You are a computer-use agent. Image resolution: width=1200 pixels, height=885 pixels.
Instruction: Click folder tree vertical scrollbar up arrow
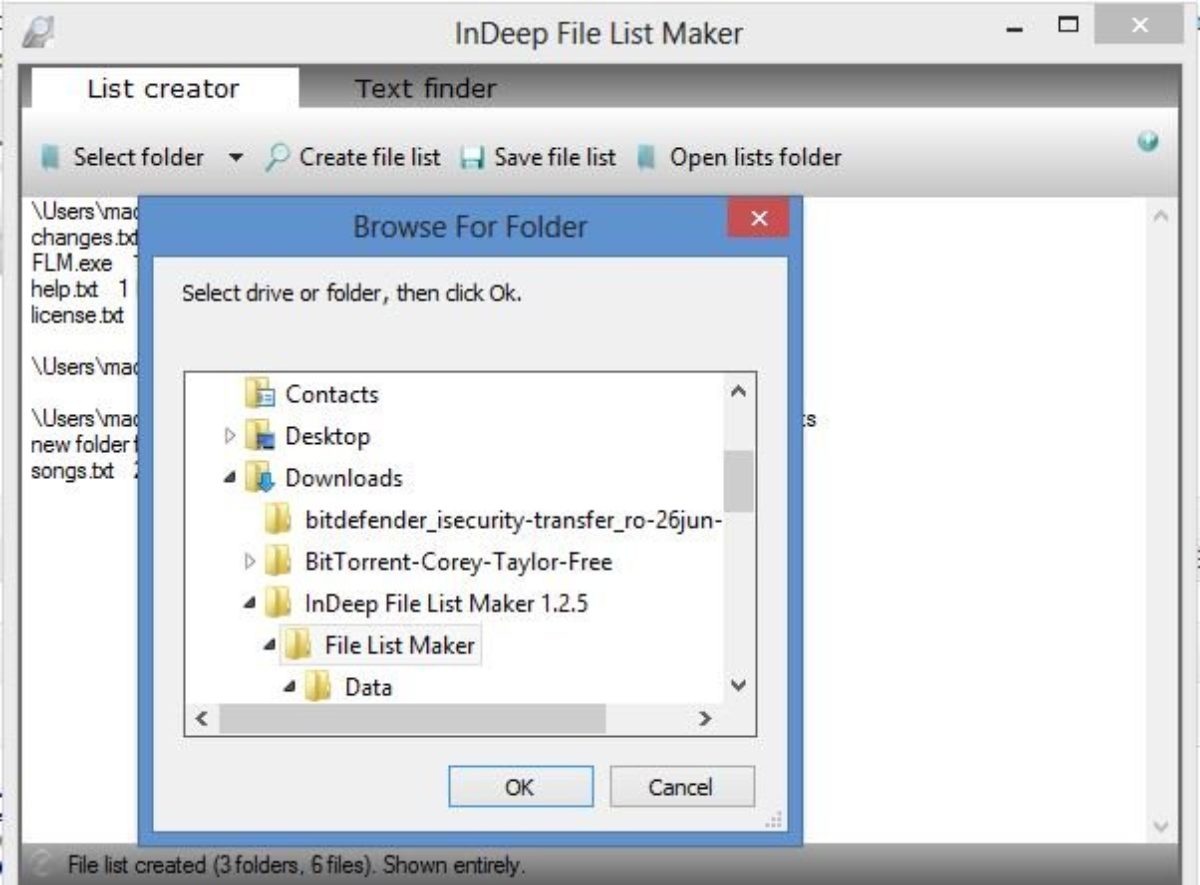tap(739, 391)
